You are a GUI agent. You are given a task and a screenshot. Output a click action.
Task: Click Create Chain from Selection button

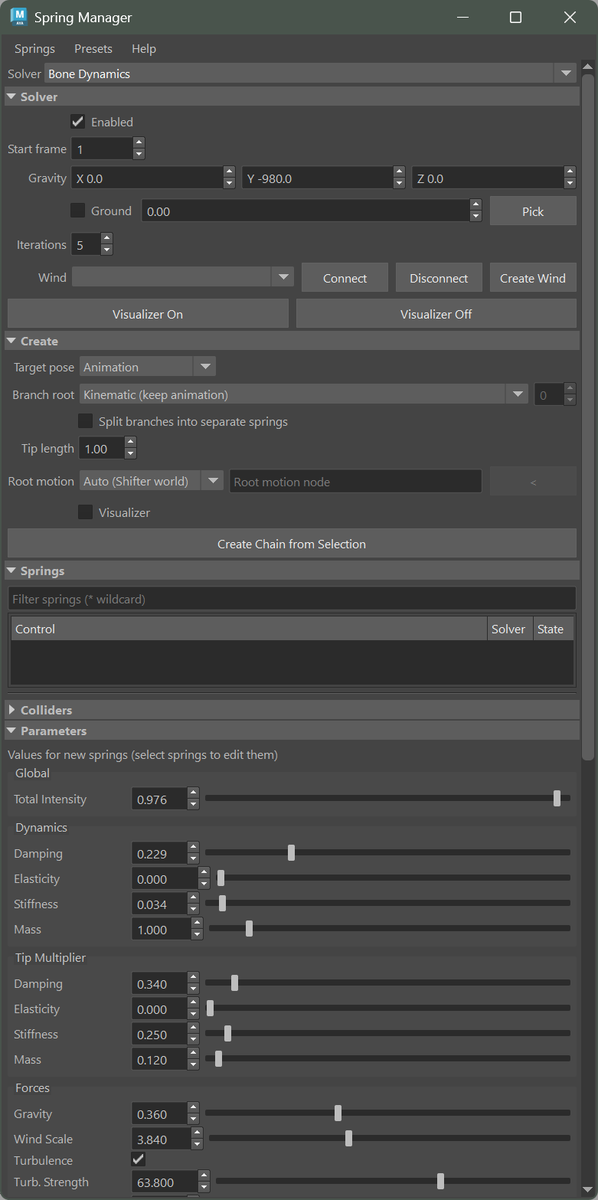tap(292, 544)
